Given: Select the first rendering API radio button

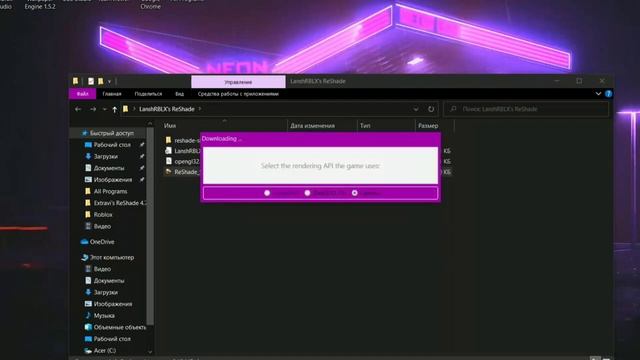Looking at the screenshot, I should (267, 193).
